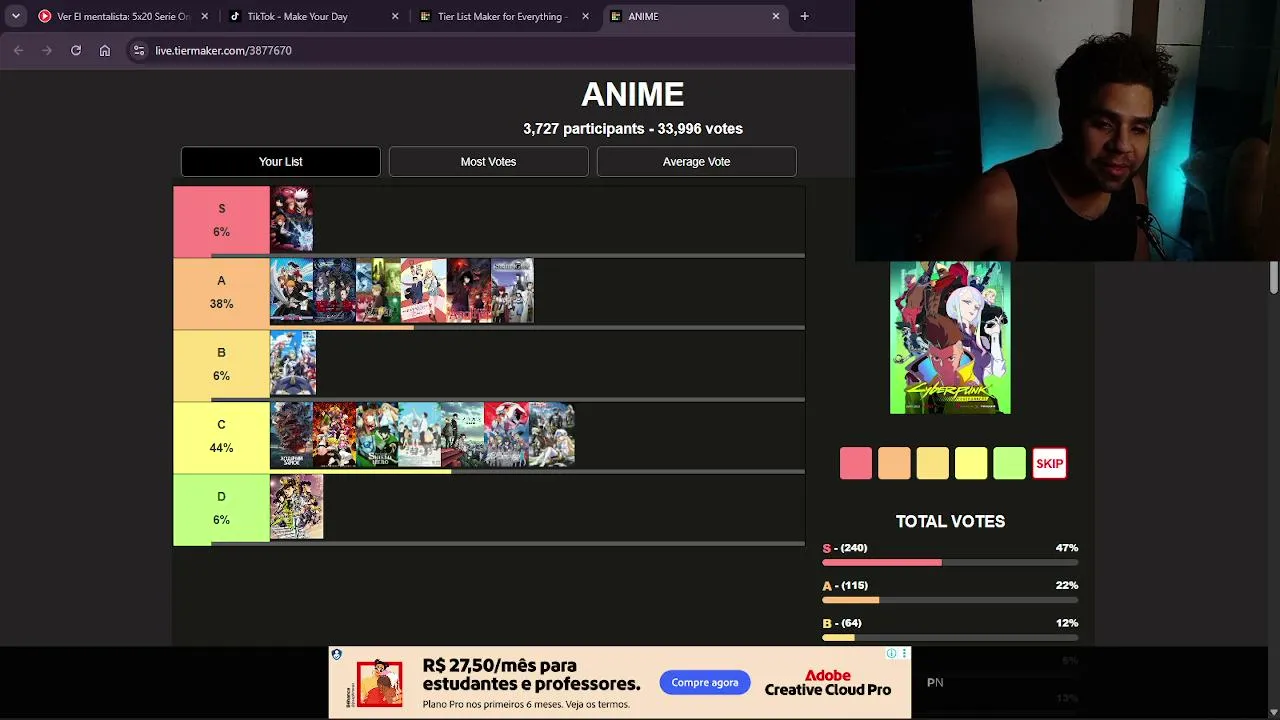Switch to the Ver El mentalista tab
This screenshot has height=720, width=1280.
(x=122, y=16)
